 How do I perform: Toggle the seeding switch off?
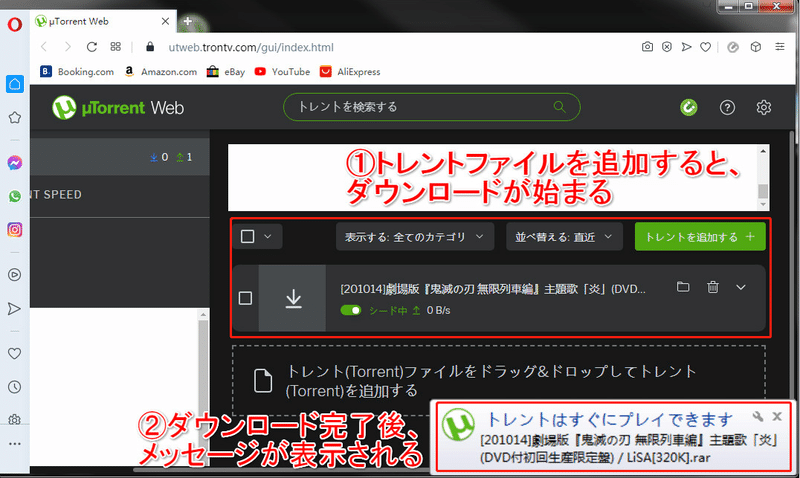(351, 310)
